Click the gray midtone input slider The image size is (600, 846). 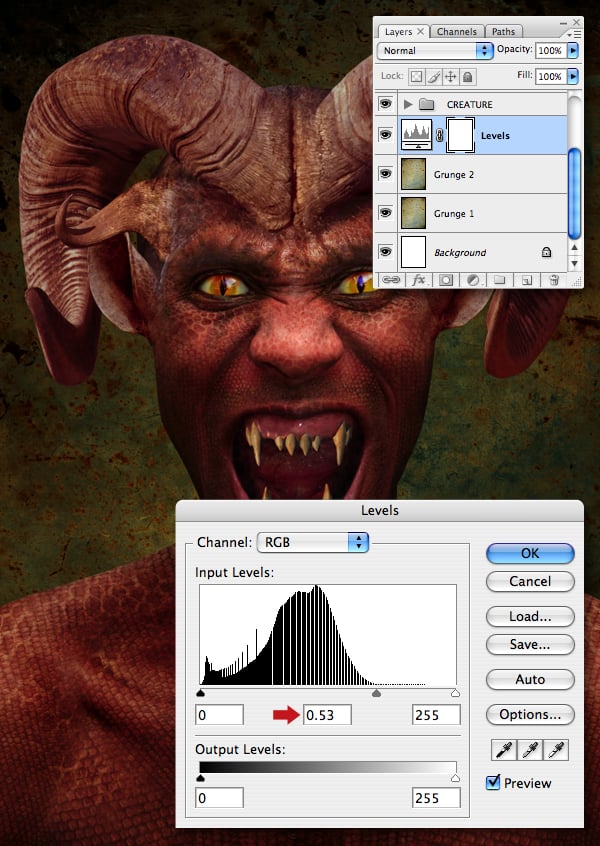(377, 693)
